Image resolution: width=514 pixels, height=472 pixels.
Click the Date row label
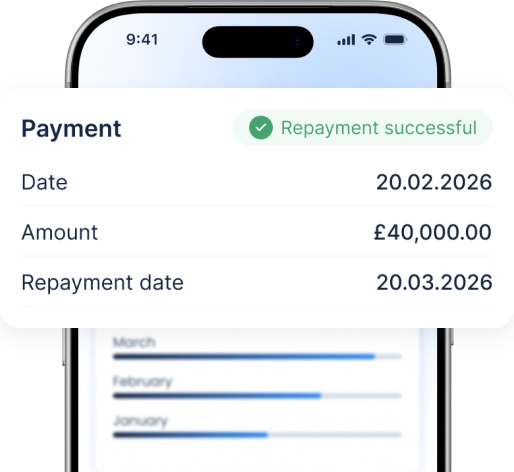tap(44, 182)
